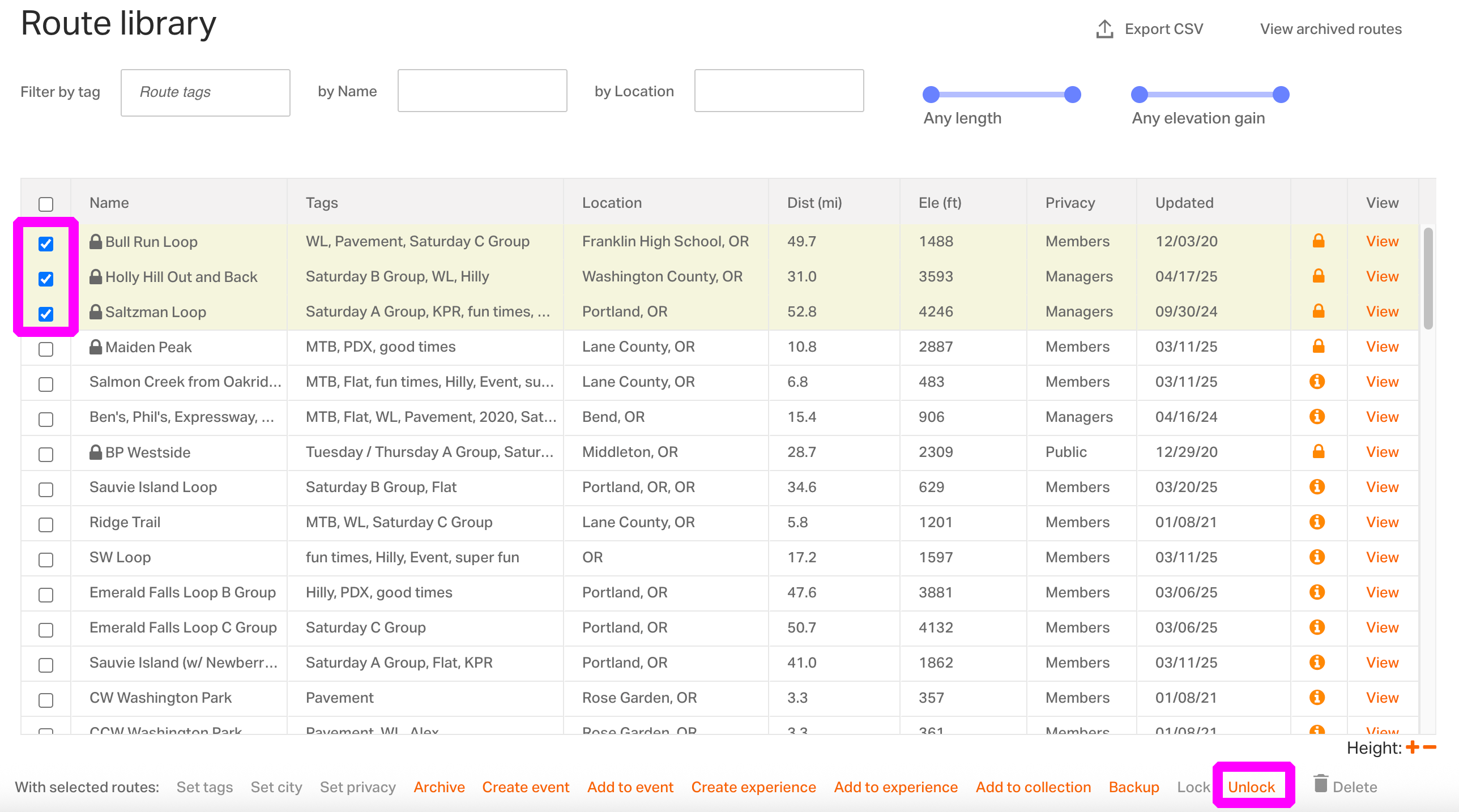Click the info icon for Salmon Creek row
This screenshot has height=812, width=1459.
[x=1317, y=381]
